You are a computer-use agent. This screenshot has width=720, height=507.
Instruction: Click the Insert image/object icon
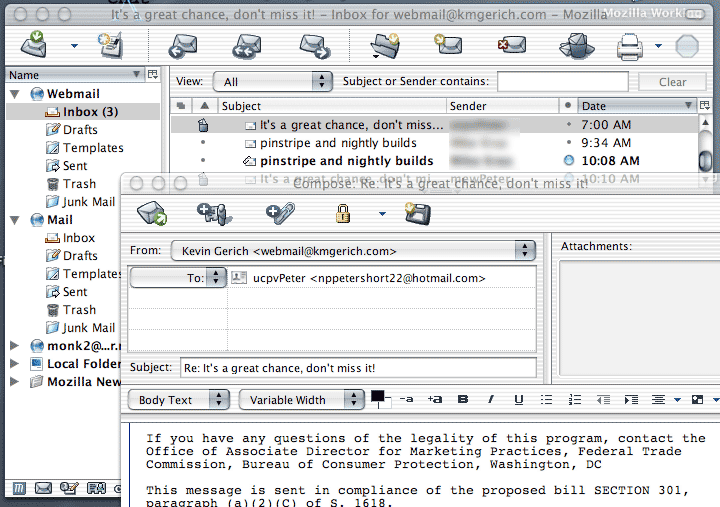[697, 400]
